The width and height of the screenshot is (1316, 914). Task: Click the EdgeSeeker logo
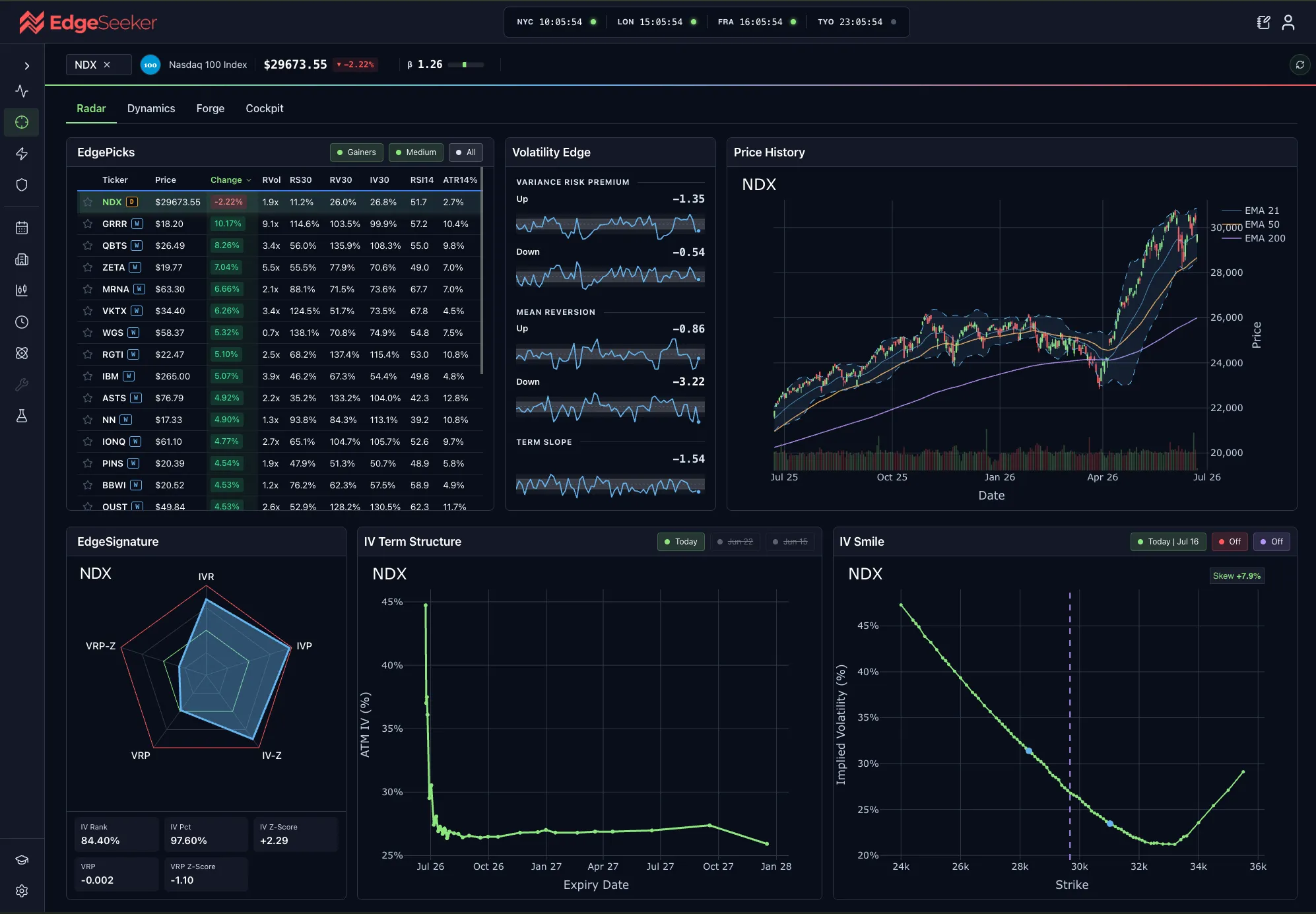pyautogui.click(x=88, y=22)
